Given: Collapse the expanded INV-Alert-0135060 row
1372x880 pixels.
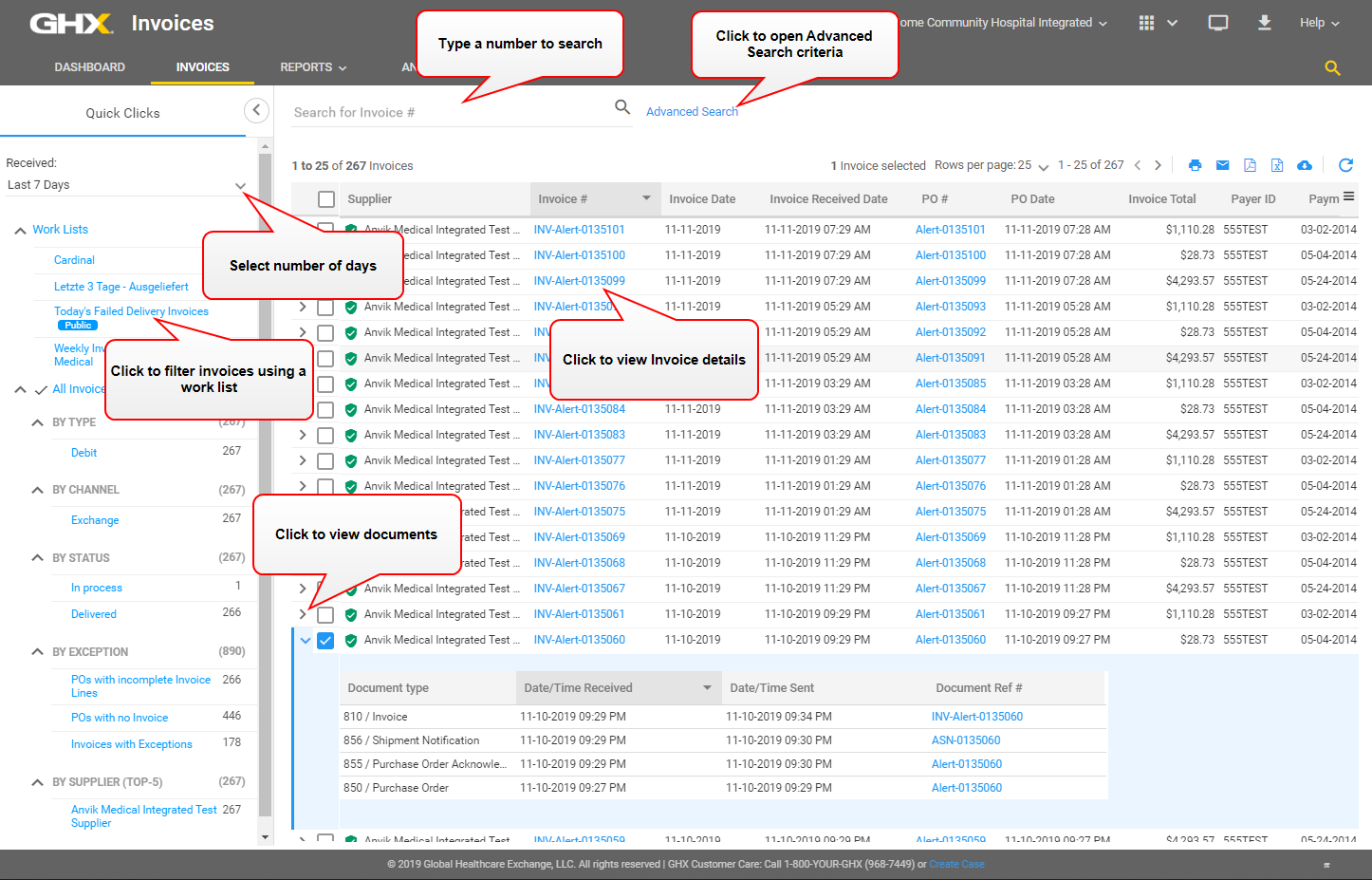Looking at the screenshot, I should pos(306,641).
